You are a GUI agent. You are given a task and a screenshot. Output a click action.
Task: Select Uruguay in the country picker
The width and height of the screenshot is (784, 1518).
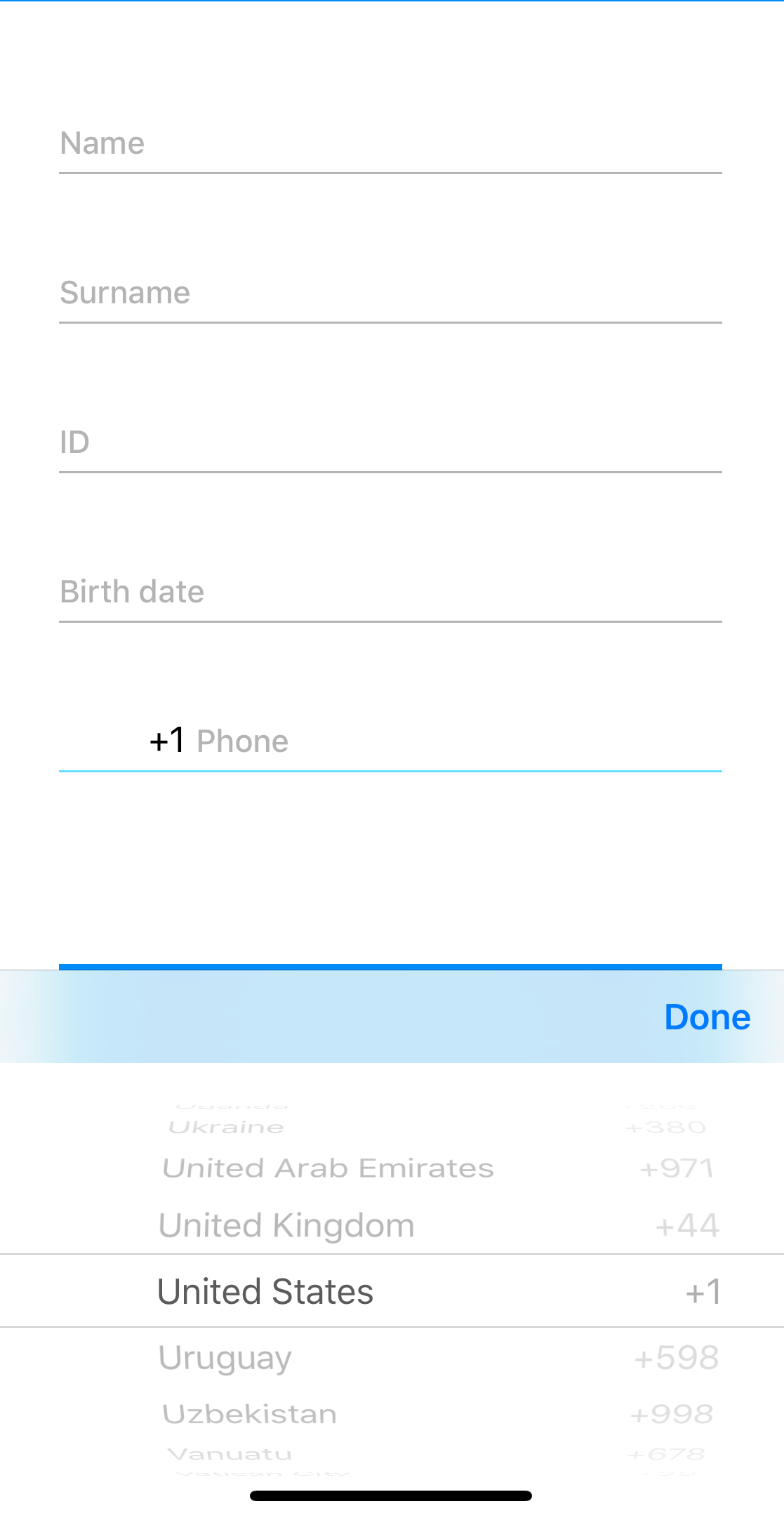pyautogui.click(x=225, y=1357)
